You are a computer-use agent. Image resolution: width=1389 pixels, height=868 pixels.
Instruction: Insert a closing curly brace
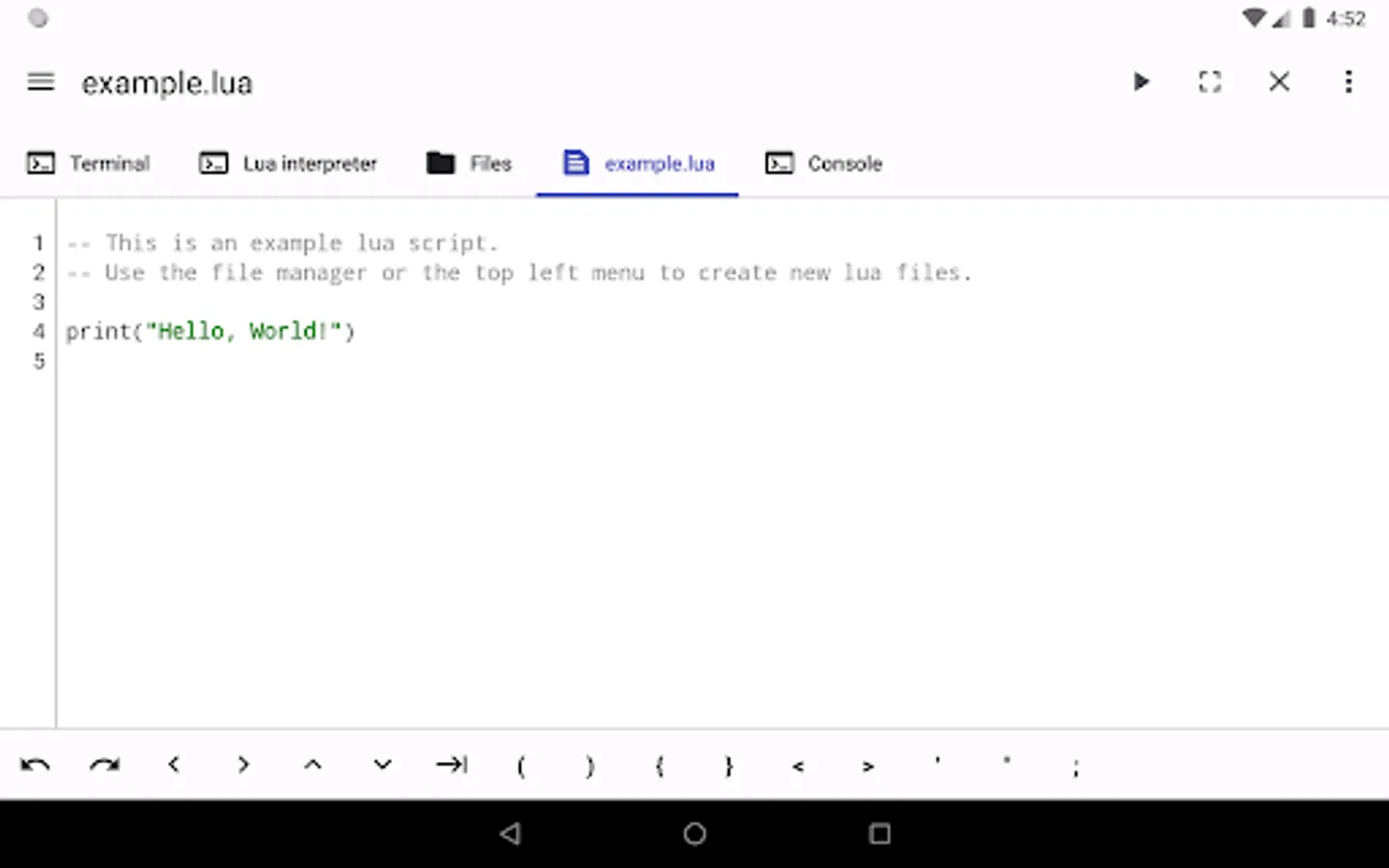[729, 767]
